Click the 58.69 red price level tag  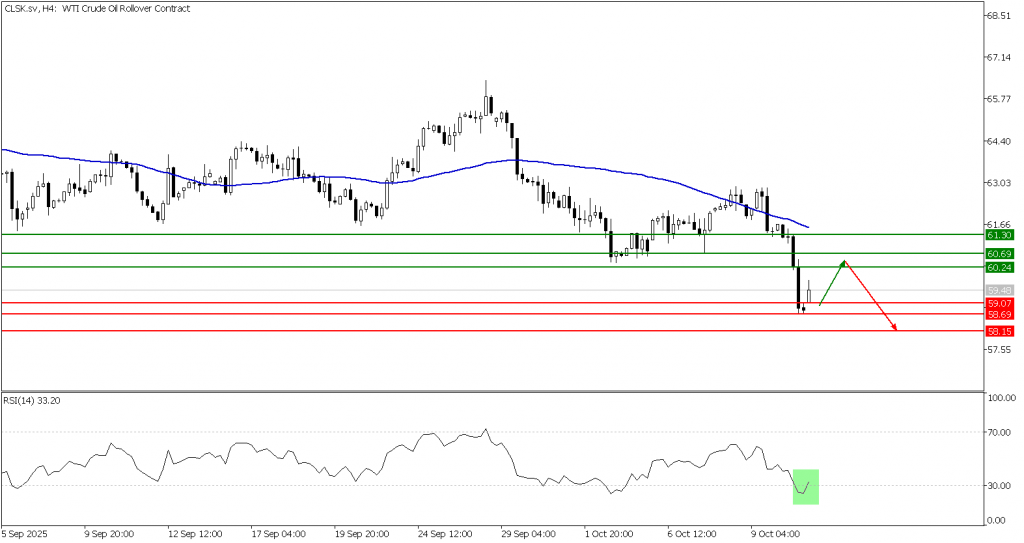[x=999, y=314]
